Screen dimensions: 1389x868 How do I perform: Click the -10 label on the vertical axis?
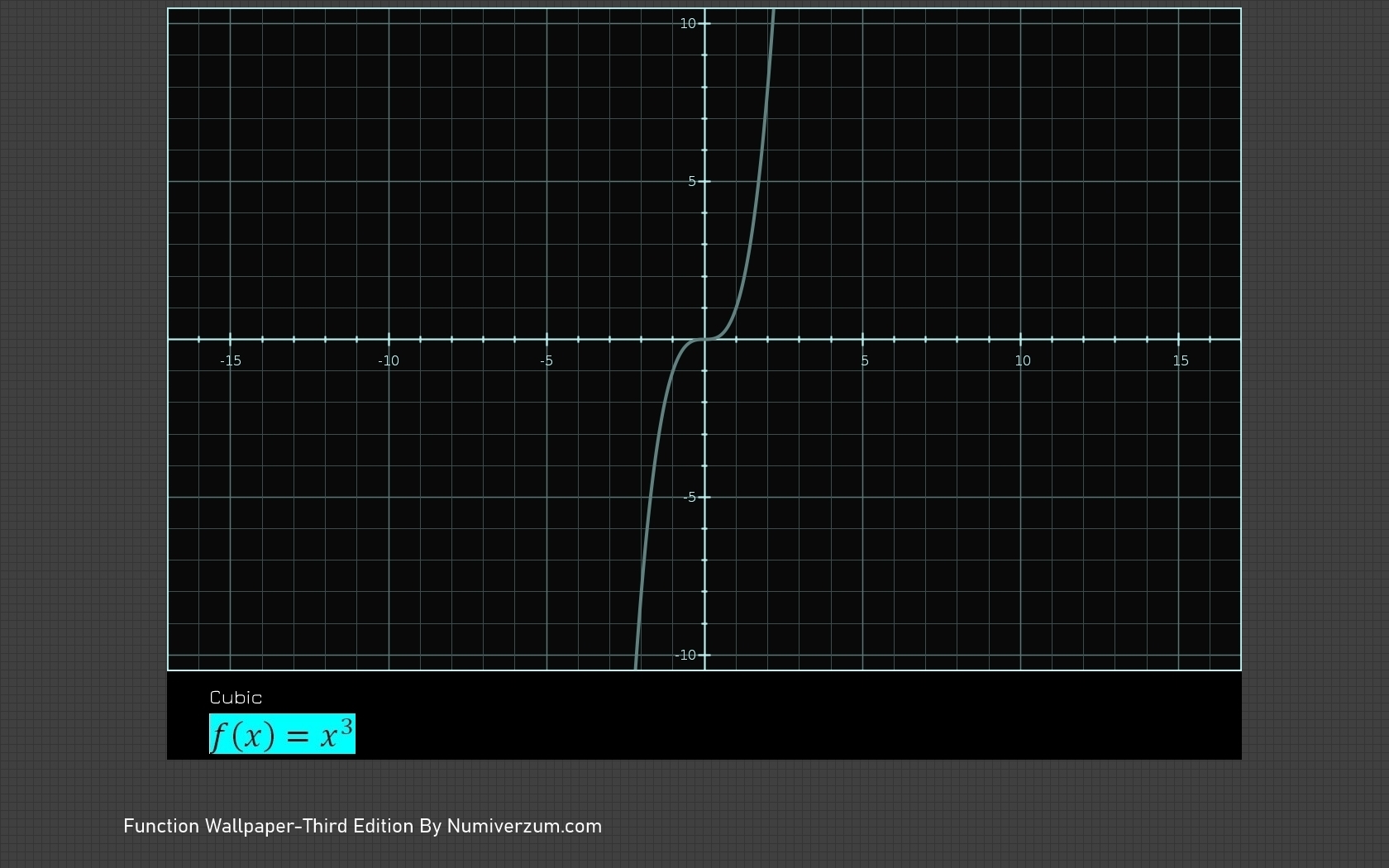click(685, 656)
